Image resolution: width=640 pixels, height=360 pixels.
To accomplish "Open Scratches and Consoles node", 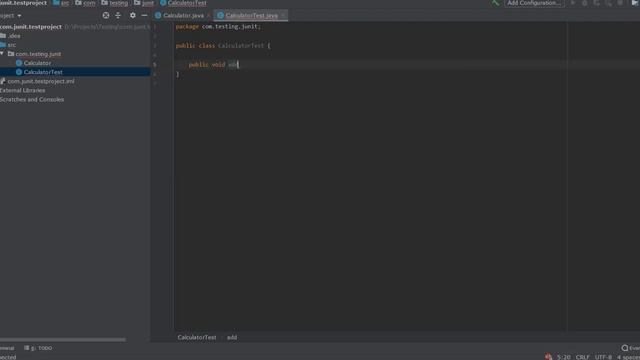I will point(32,100).
